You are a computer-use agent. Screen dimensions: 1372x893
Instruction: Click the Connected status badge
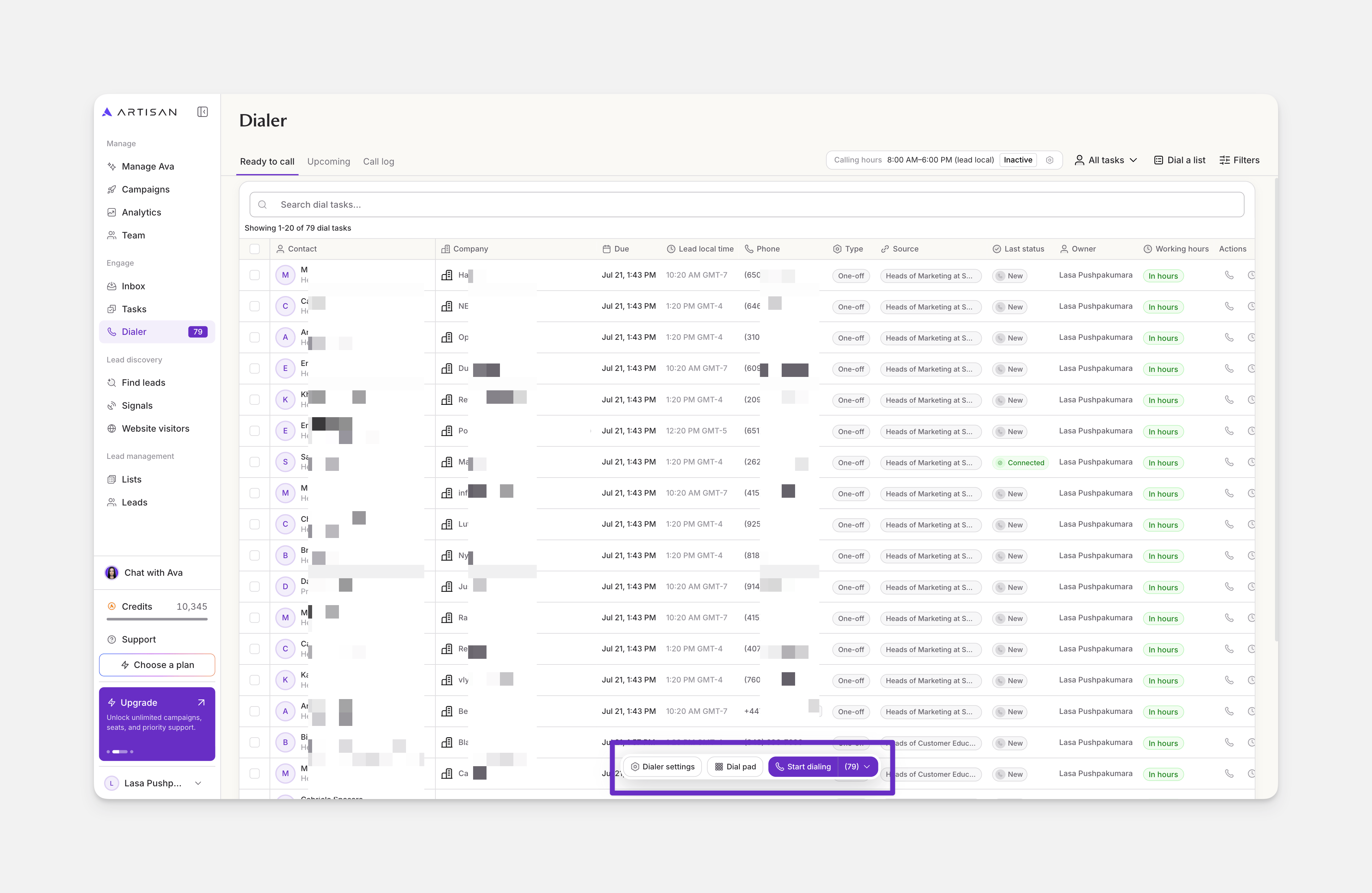1020,463
